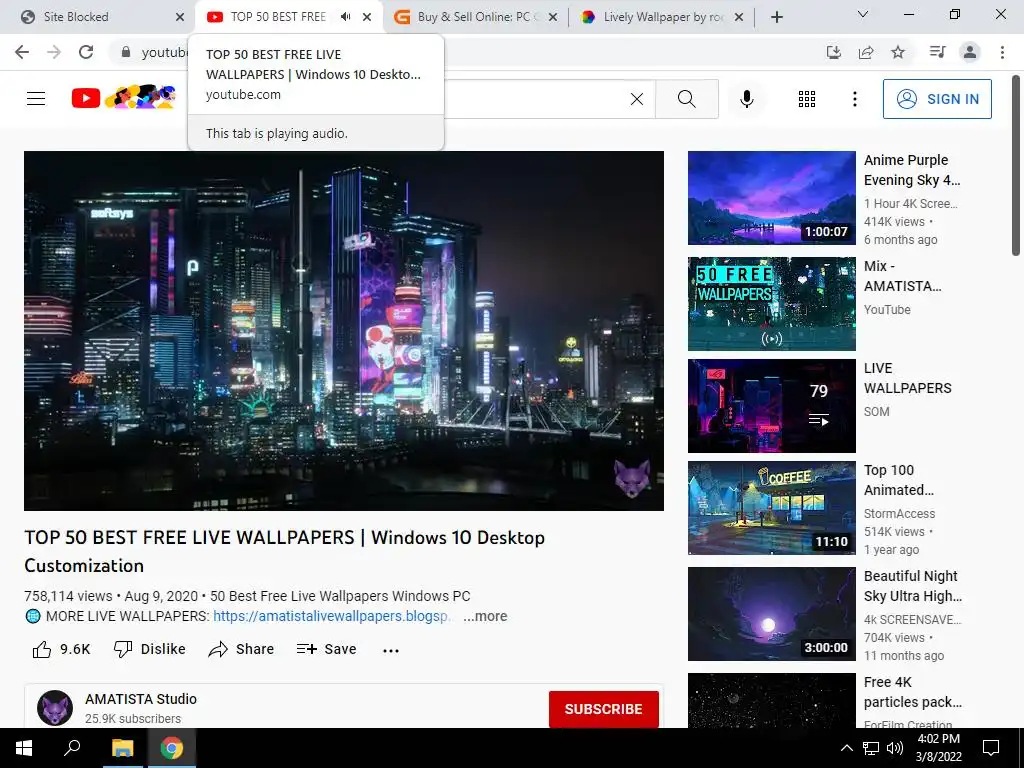Image resolution: width=1024 pixels, height=768 pixels.
Task: Subscribe to AMATISTA Studio
Action: (x=603, y=709)
